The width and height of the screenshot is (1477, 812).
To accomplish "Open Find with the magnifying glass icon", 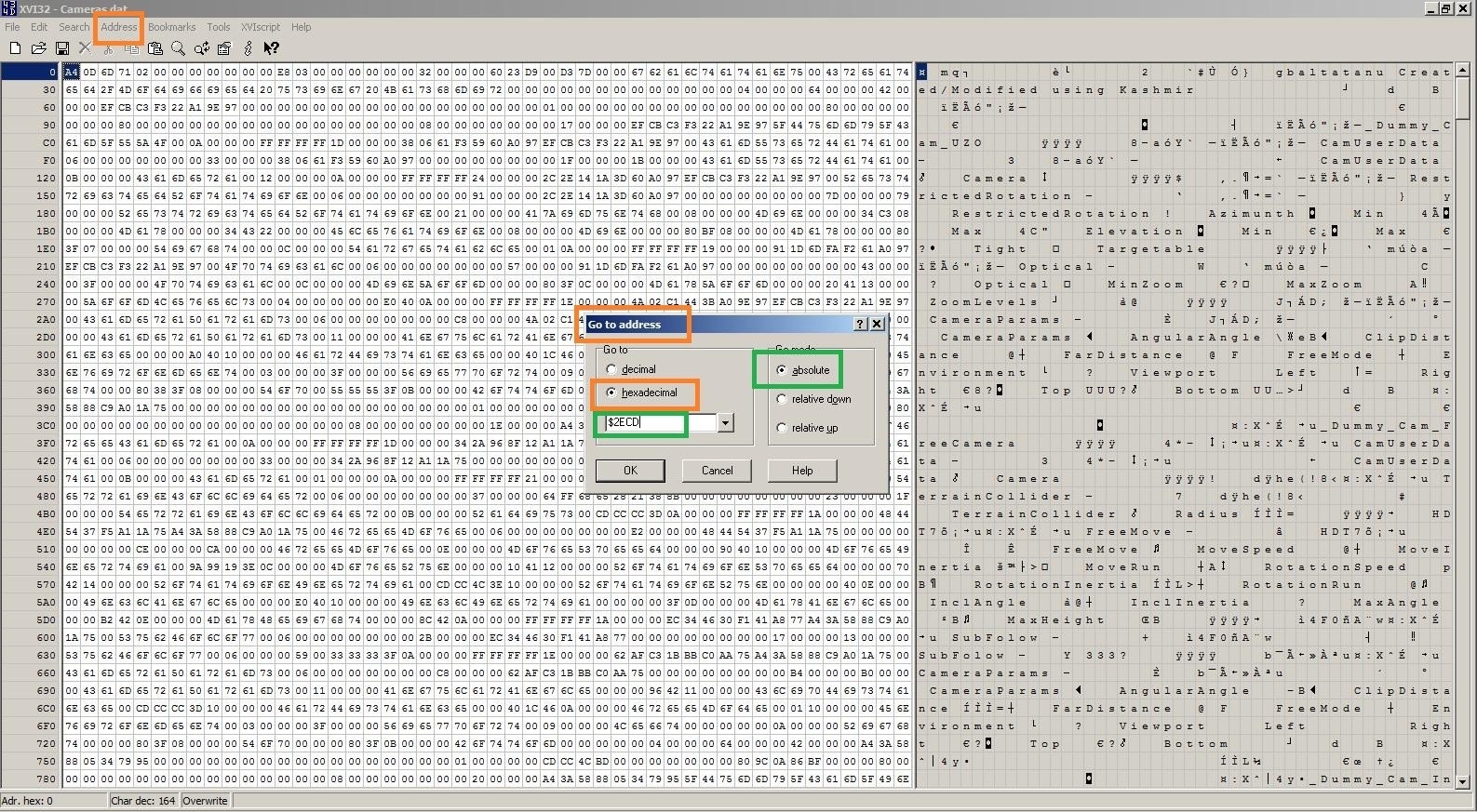I will point(178,48).
